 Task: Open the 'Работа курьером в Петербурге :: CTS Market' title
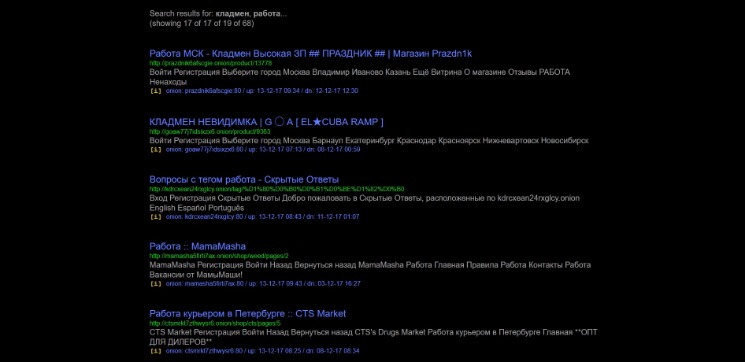248,314
